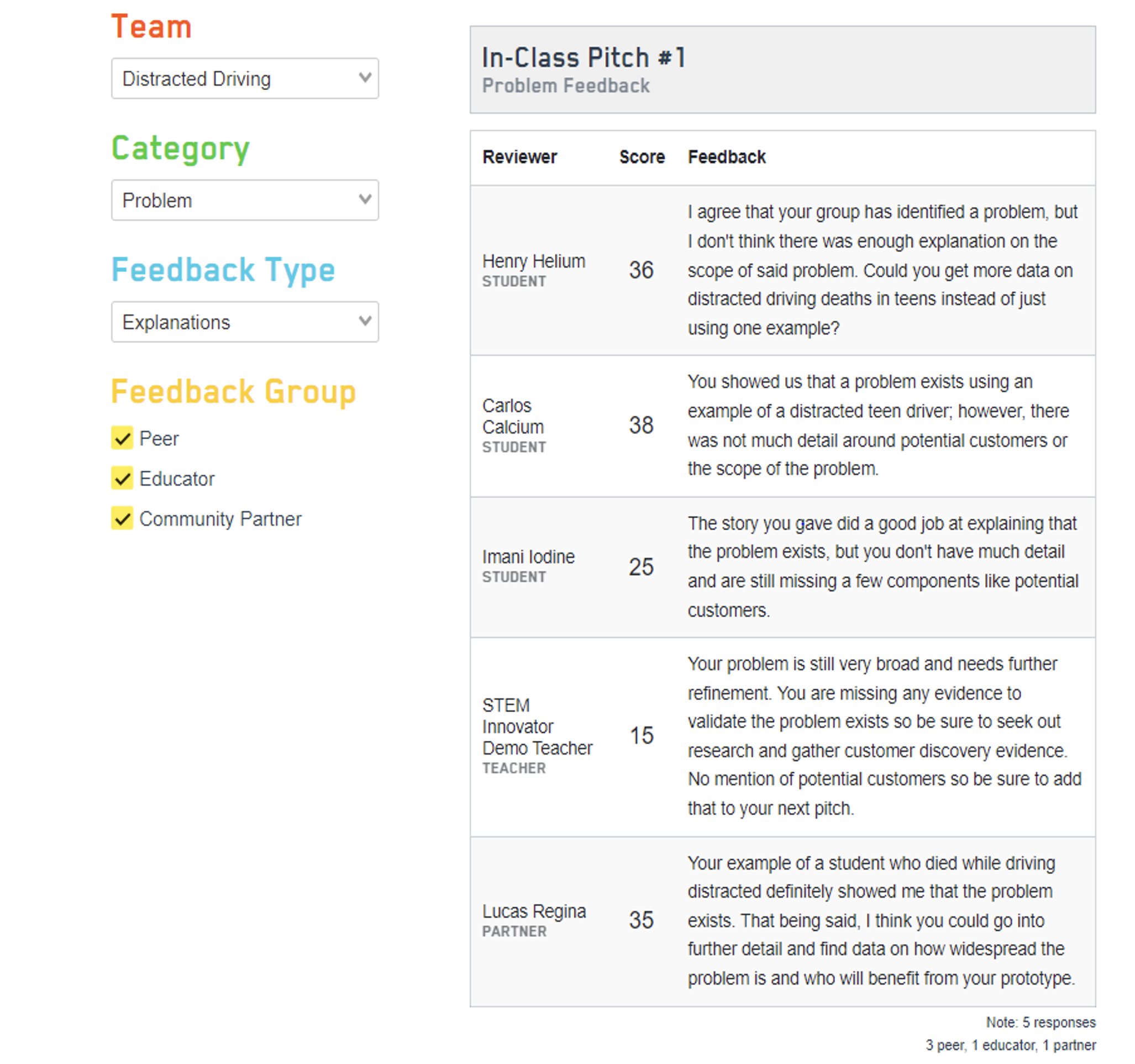Click partner reviewer Lucas Regina
The width and height of the screenshot is (1135, 1064).
tap(534, 911)
